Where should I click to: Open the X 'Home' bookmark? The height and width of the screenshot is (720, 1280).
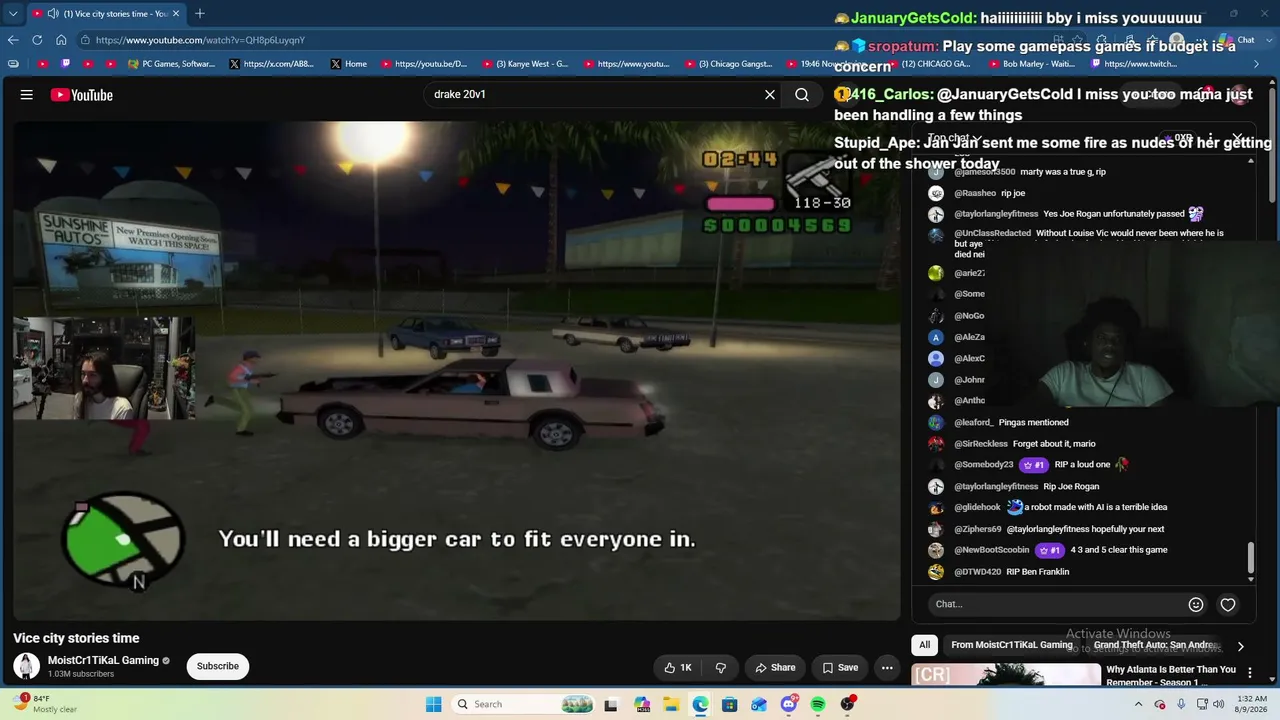click(x=348, y=64)
